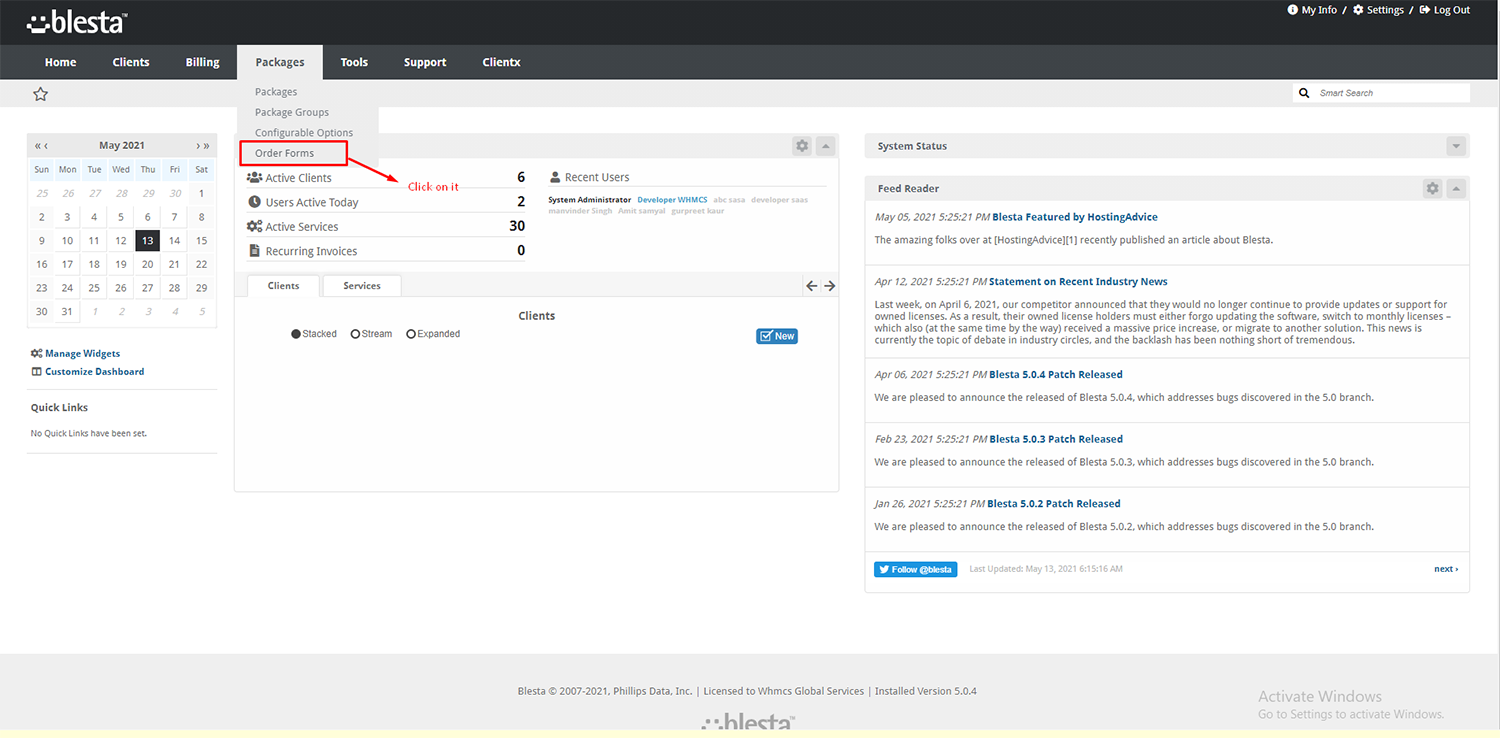Go to previous month in calendar

pyautogui.click(x=46, y=145)
